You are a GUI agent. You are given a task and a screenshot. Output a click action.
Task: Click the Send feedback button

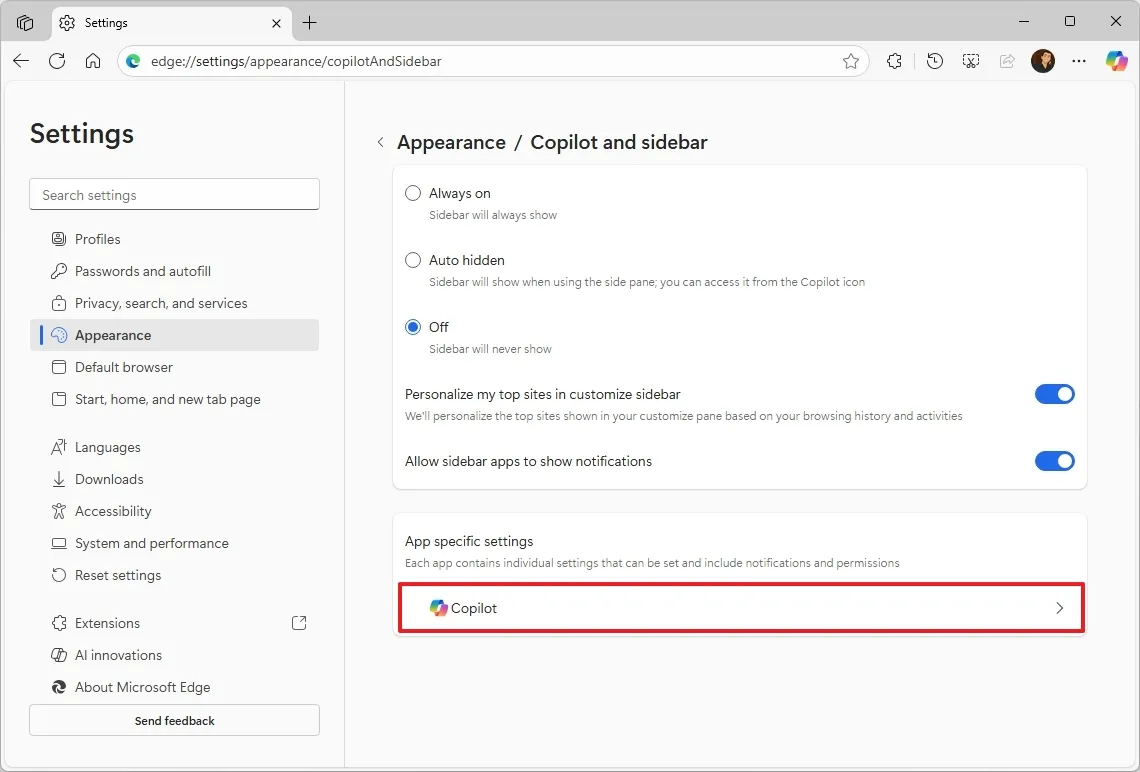point(174,720)
